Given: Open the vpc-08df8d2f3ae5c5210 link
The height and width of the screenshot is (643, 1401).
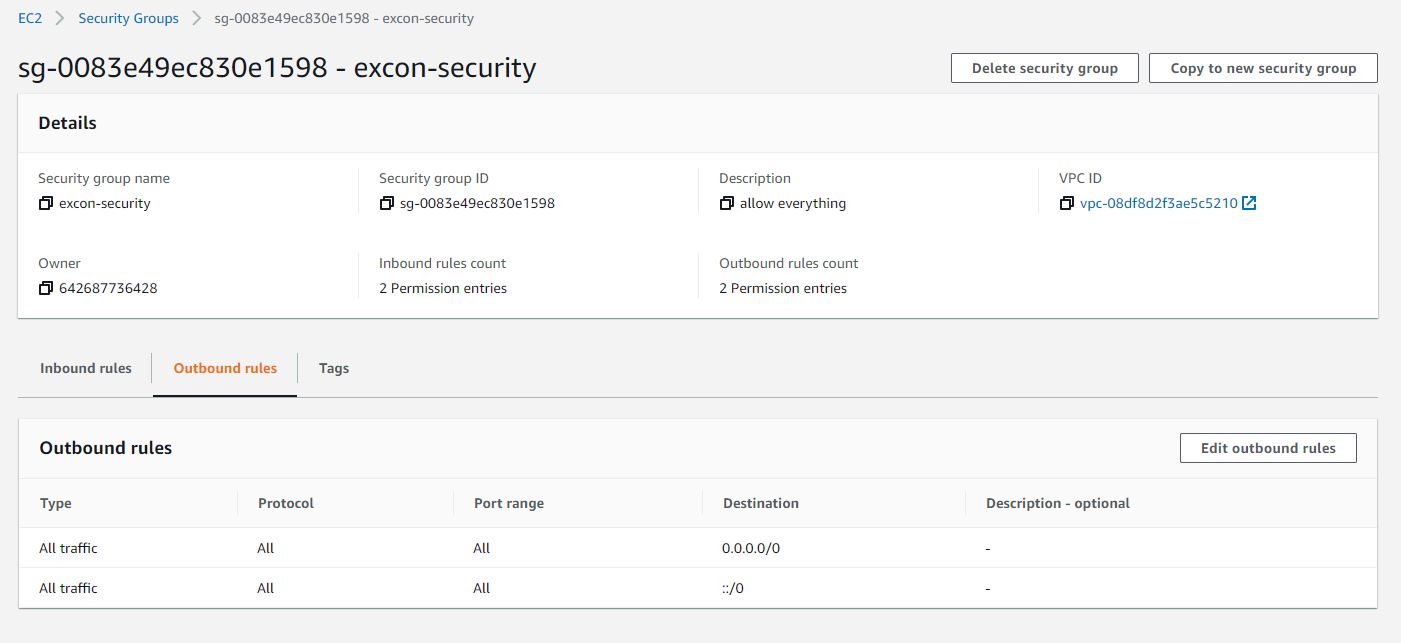Looking at the screenshot, I should tap(1158, 204).
